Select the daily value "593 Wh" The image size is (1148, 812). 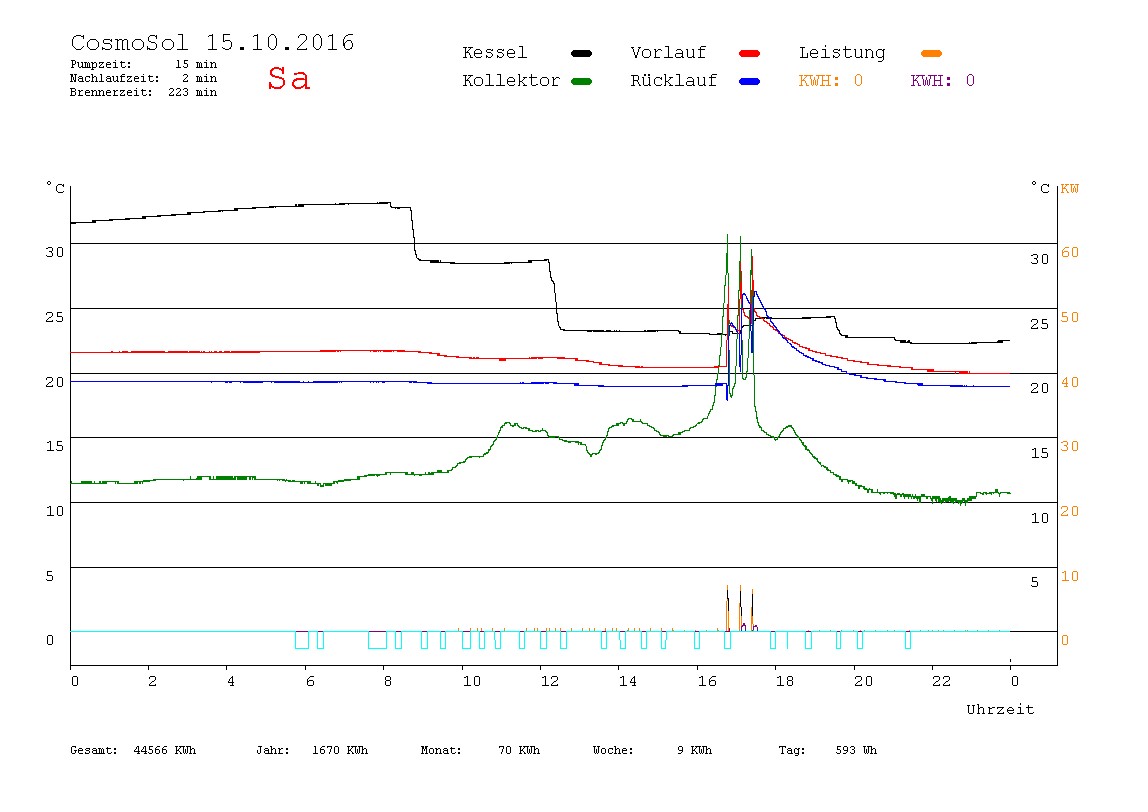coord(856,750)
